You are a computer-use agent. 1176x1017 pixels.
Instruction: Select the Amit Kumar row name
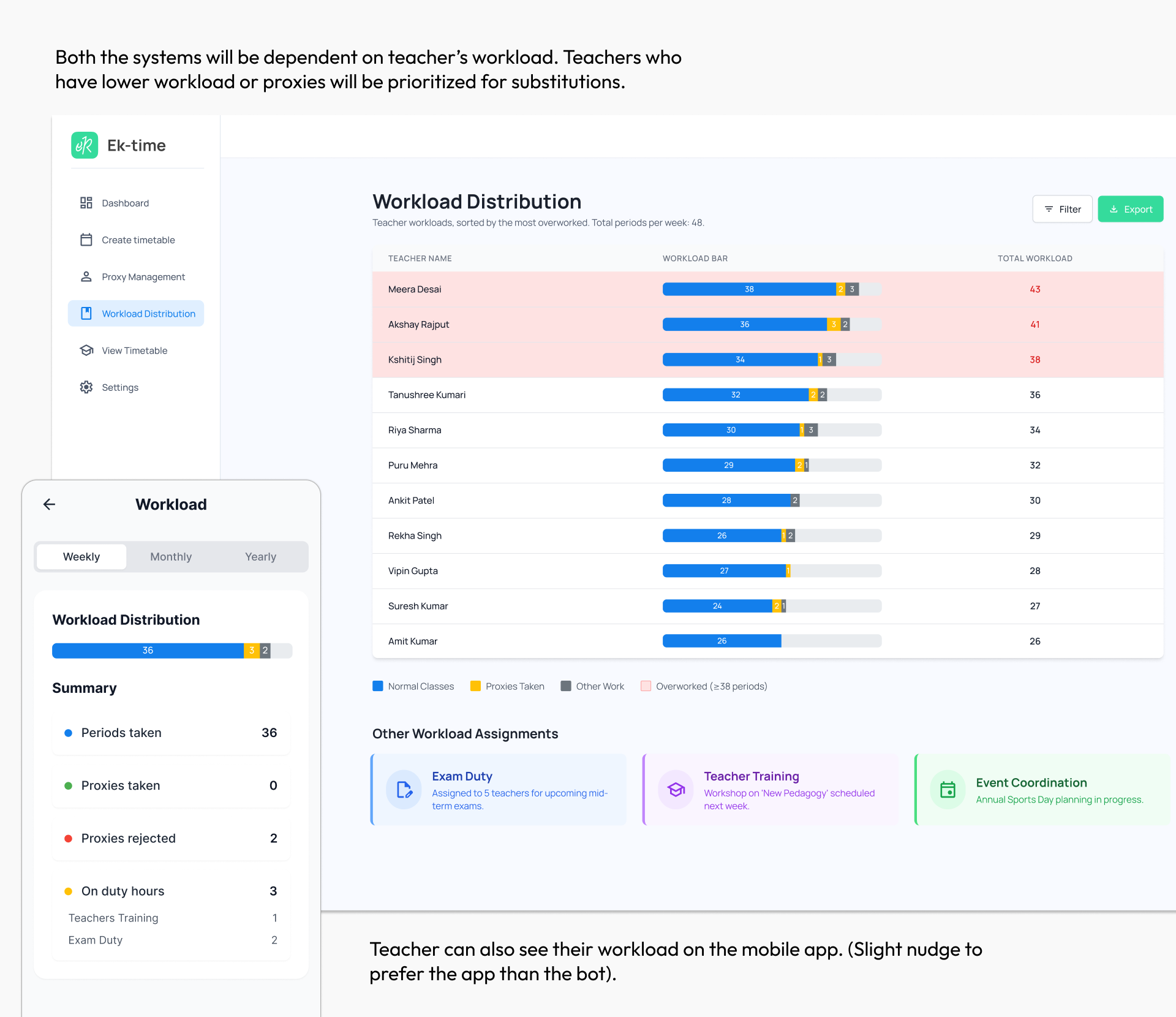pyautogui.click(x=413, y=641)
